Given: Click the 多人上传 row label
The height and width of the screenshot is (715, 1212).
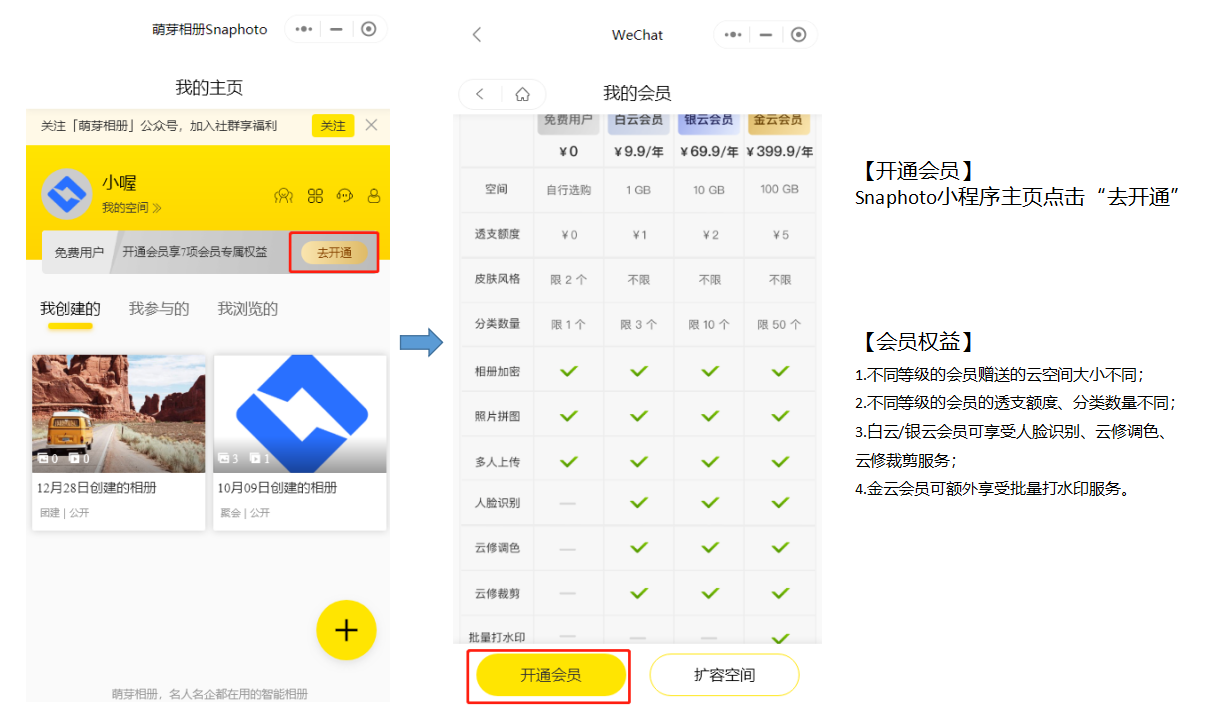Looking at the screenshot, I should [x=496, y=462].
